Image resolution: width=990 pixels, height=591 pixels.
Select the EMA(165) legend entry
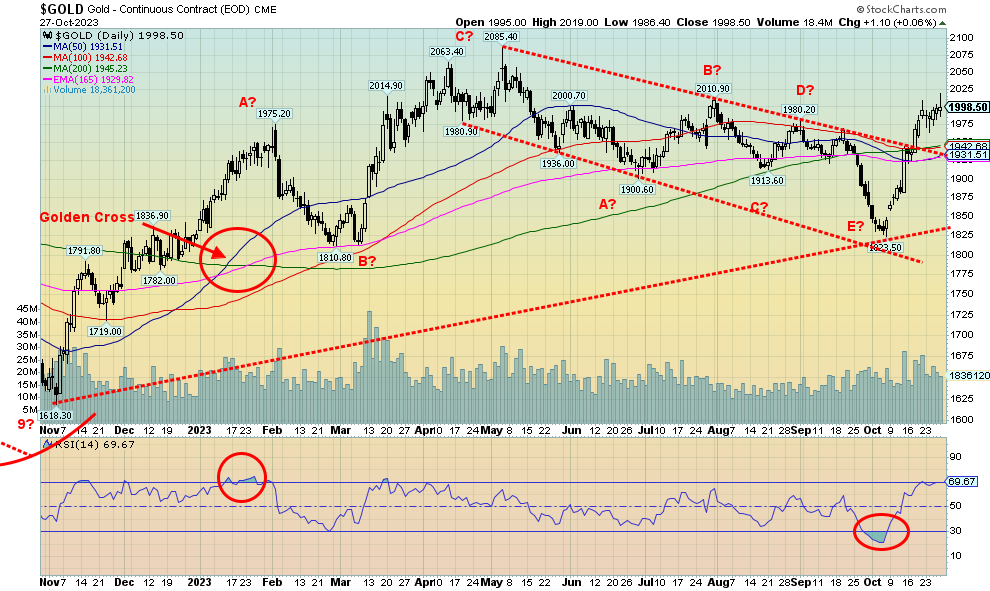pos(82,78)
